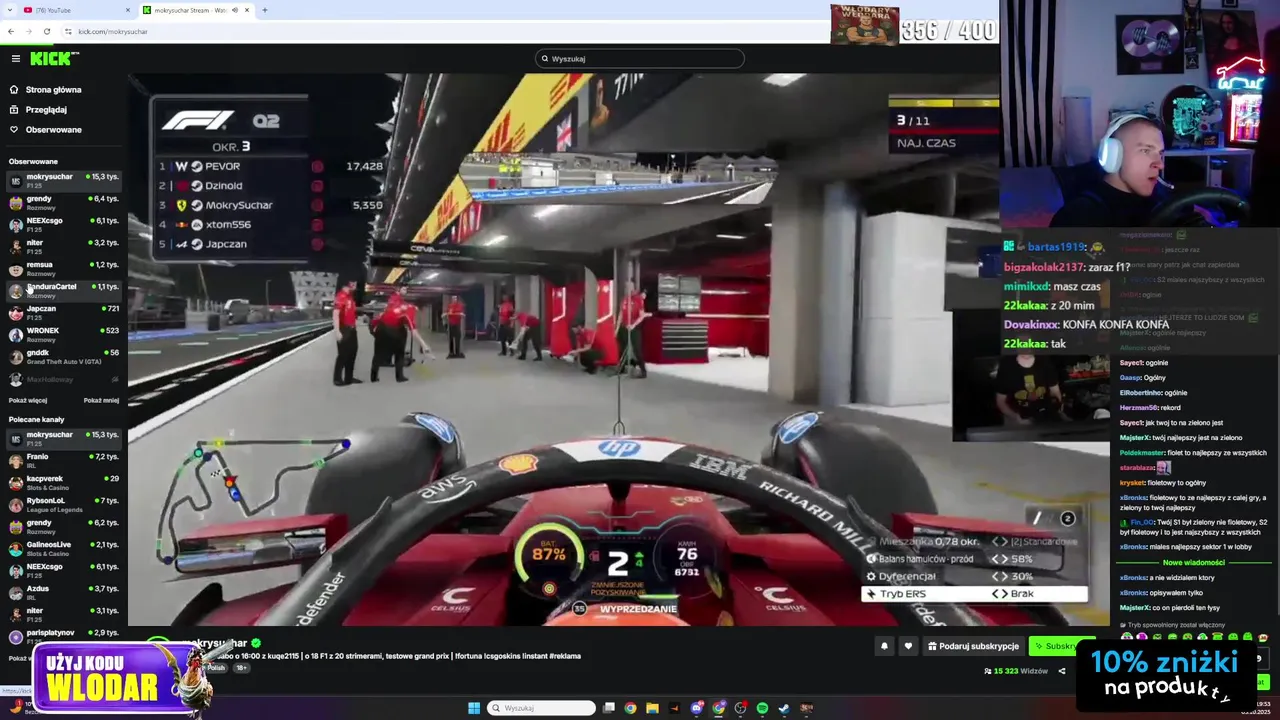Open the tab search dropdown arrow

click(x=8, y=10)
